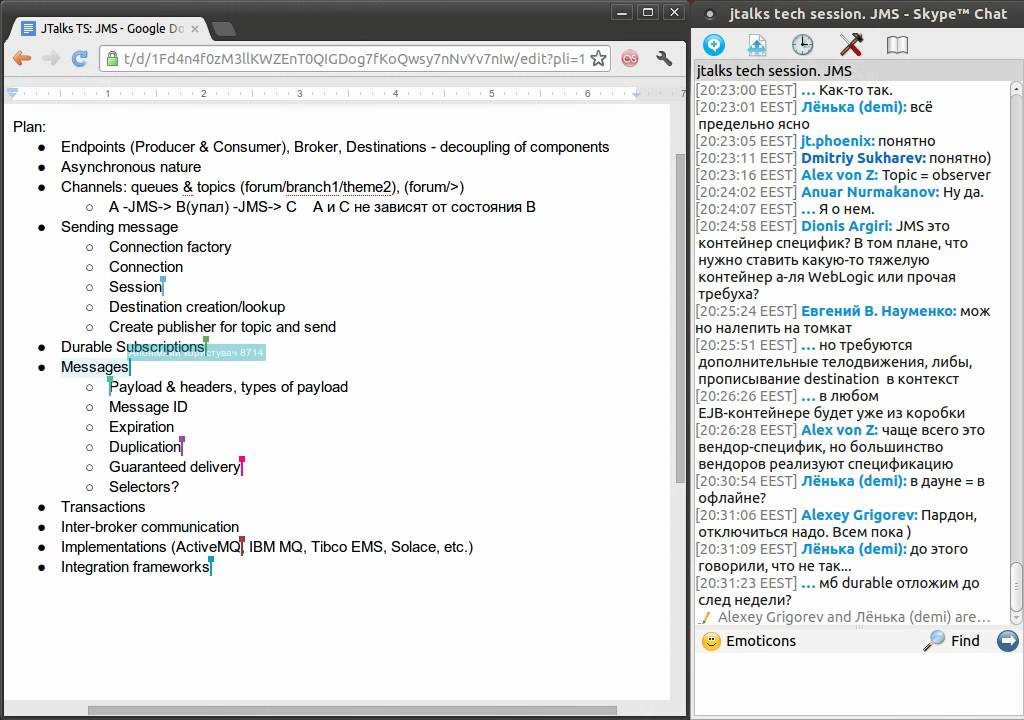Click the 'Messages' bullet text
This screenshot has height=720, width=1024.
[x=95, y=367]
